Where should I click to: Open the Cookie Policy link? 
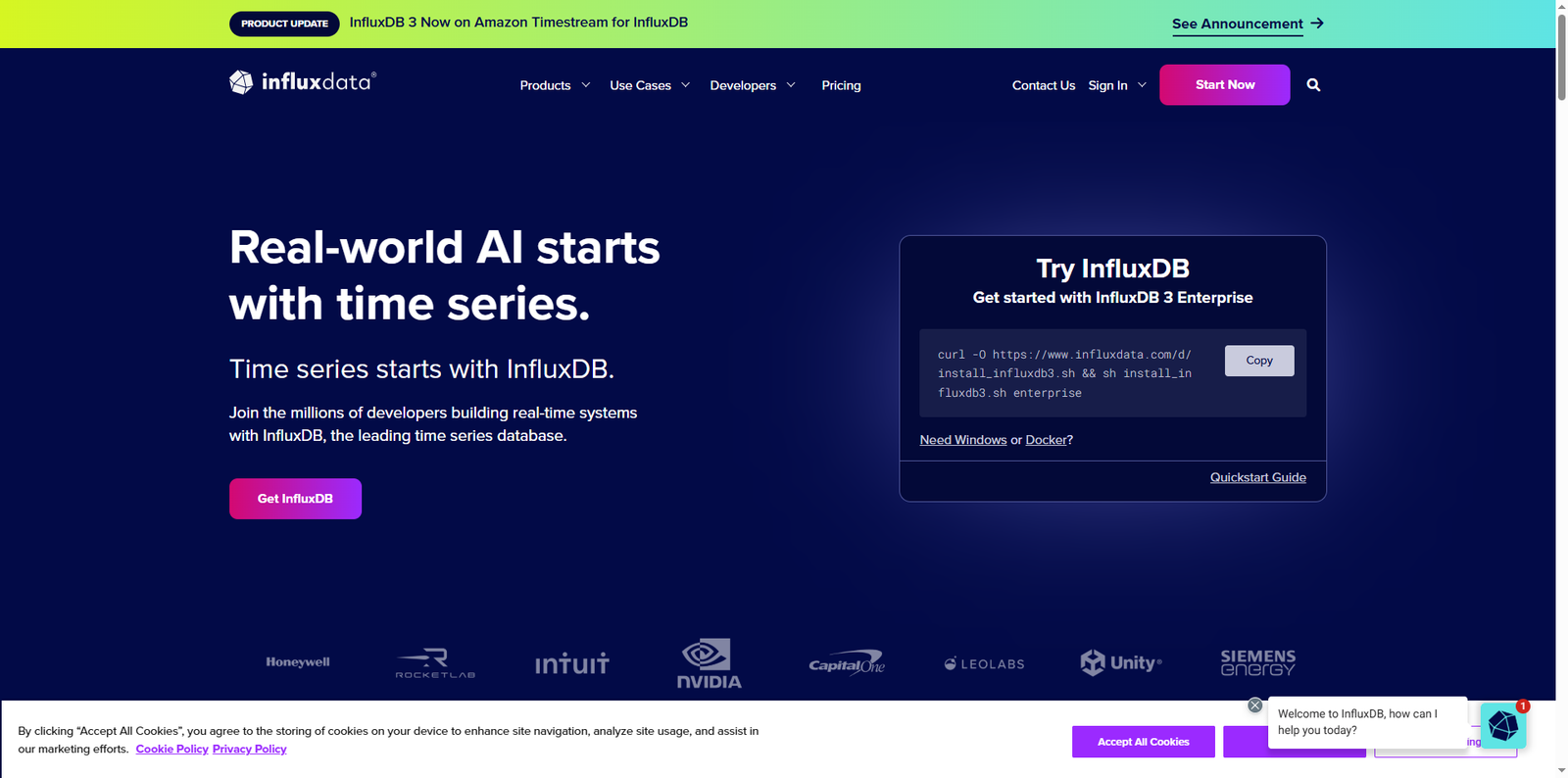tap(172, 749)
